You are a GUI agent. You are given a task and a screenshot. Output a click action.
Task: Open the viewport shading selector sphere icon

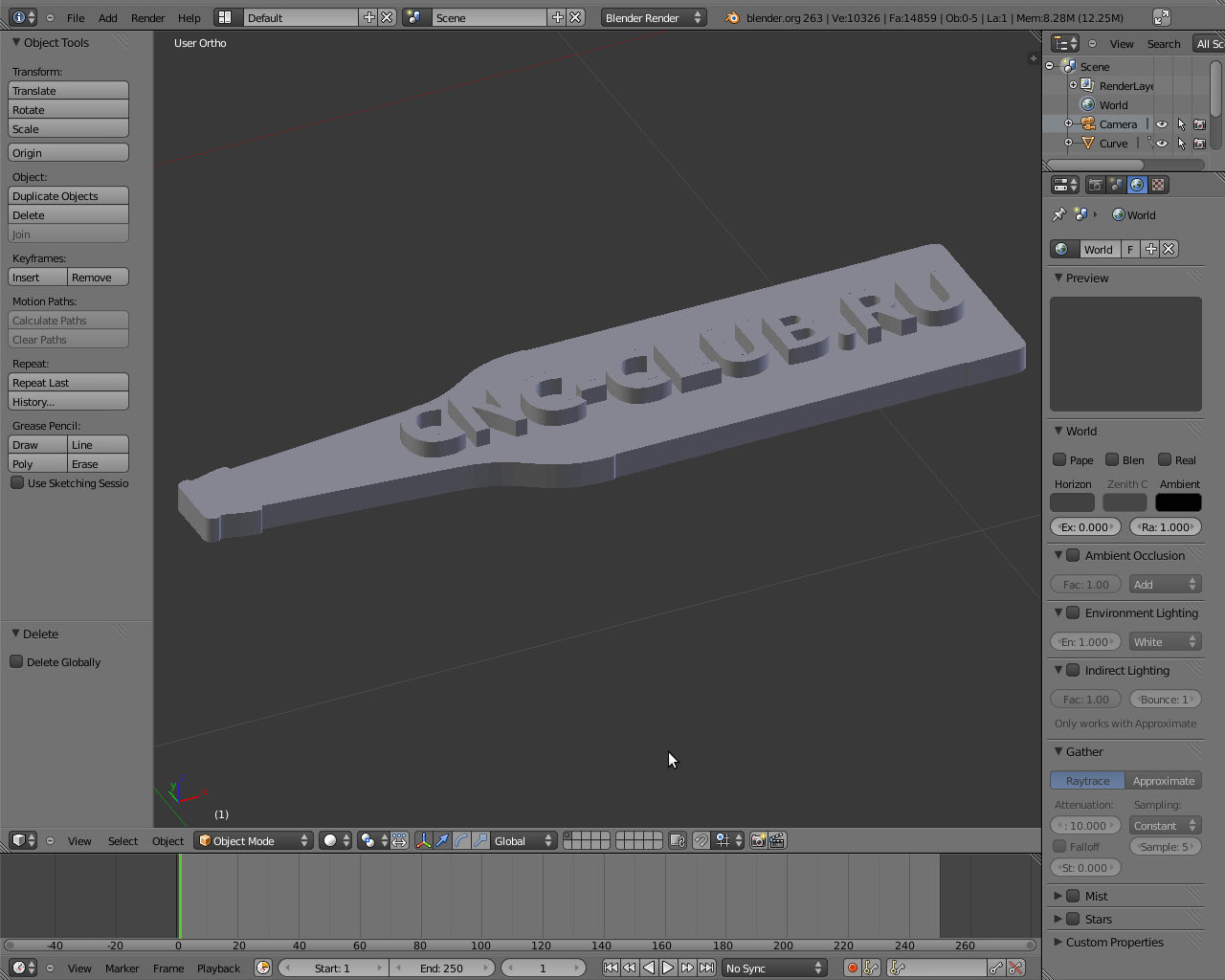[x=335, y=840]
